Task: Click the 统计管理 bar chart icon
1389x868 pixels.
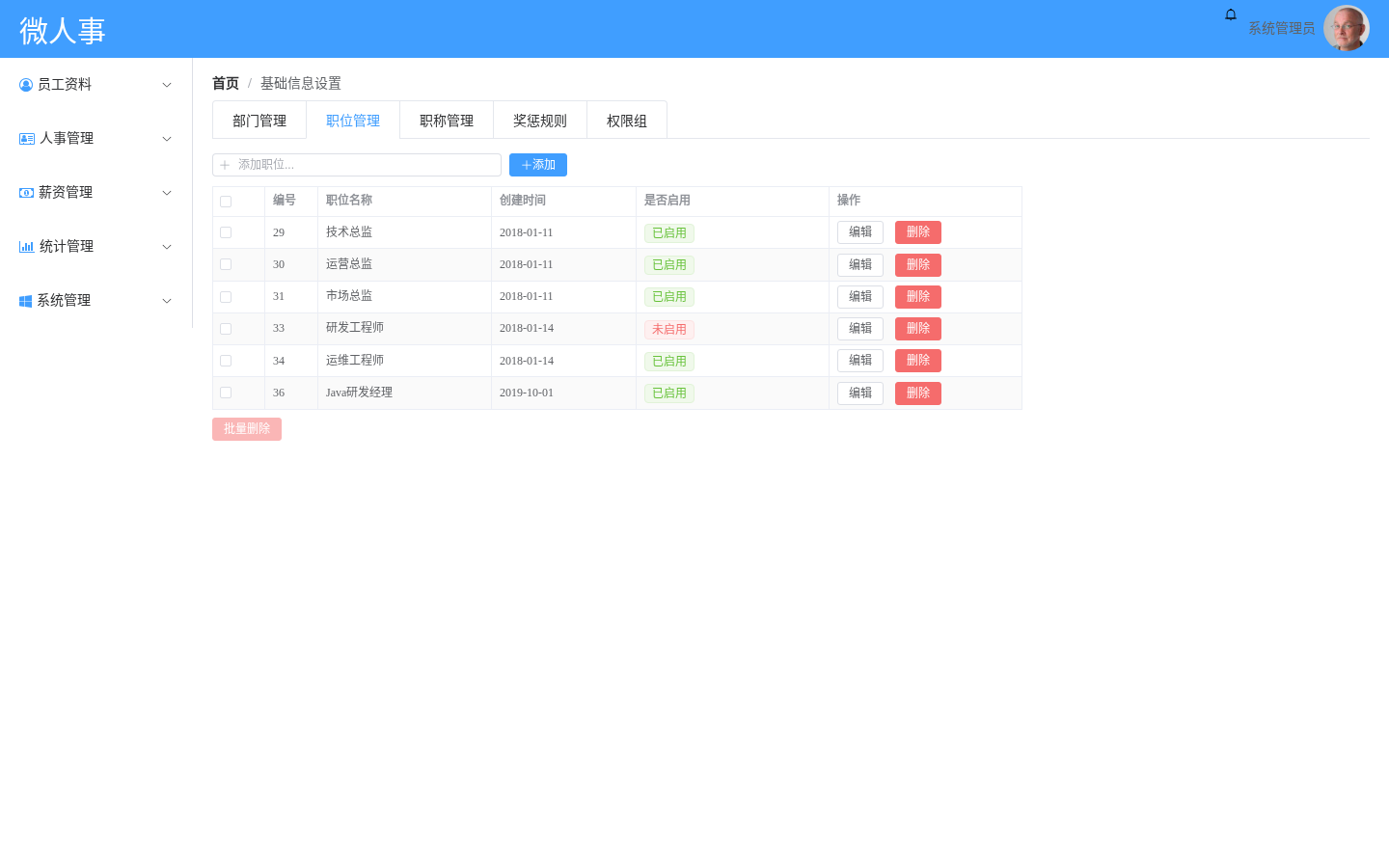Action: [27, 247]
